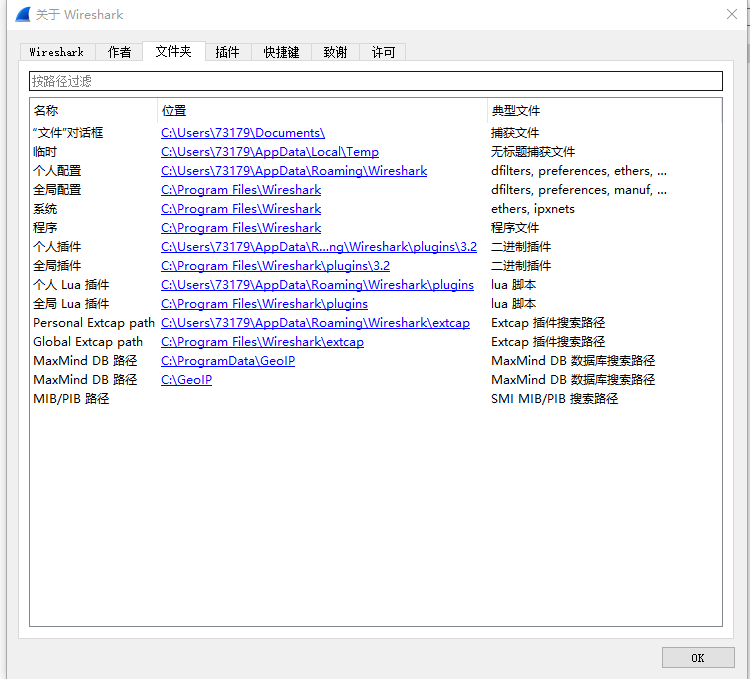Show the 许可 tab
The height and width of the screenshot is (679, 750).
click(383, 52)
